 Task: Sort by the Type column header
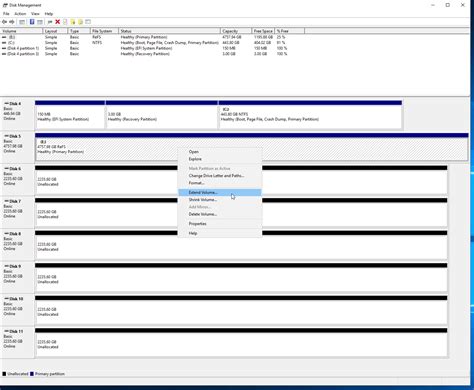coord(79,31)
